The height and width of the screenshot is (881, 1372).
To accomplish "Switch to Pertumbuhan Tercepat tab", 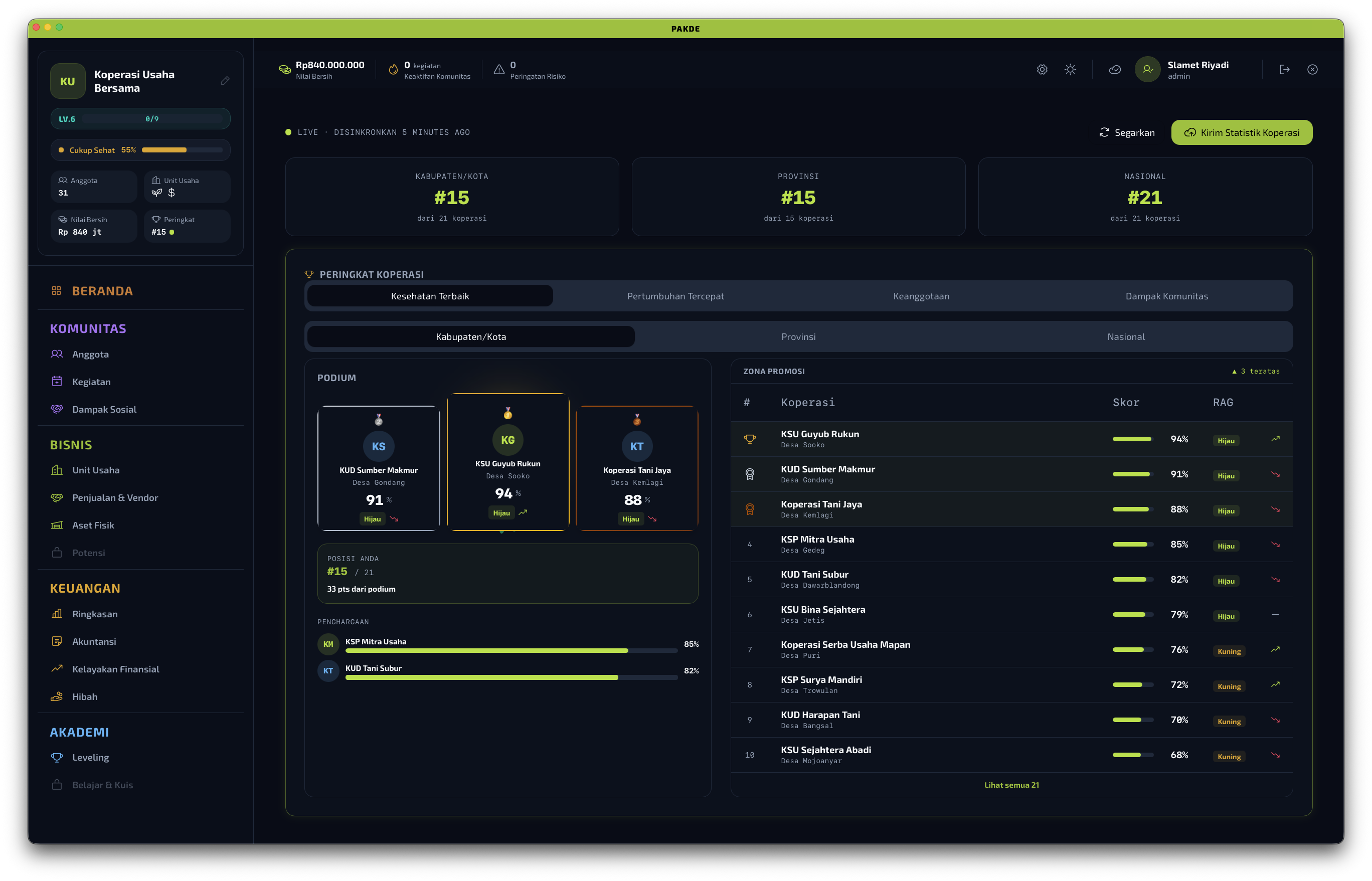I will 675,296.
